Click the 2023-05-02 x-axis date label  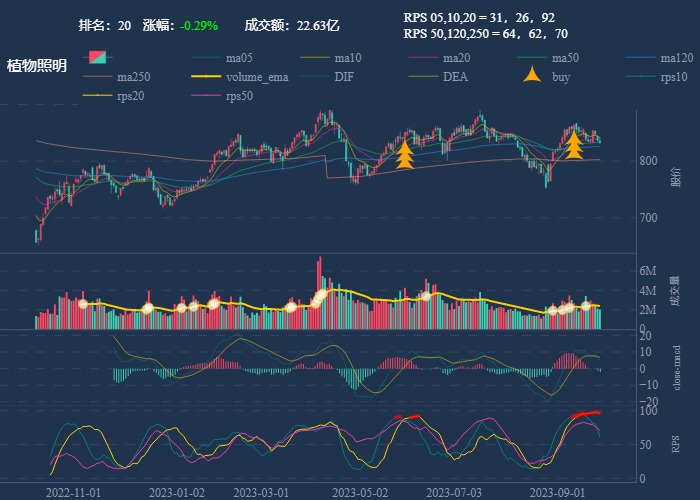pos(359,492)
